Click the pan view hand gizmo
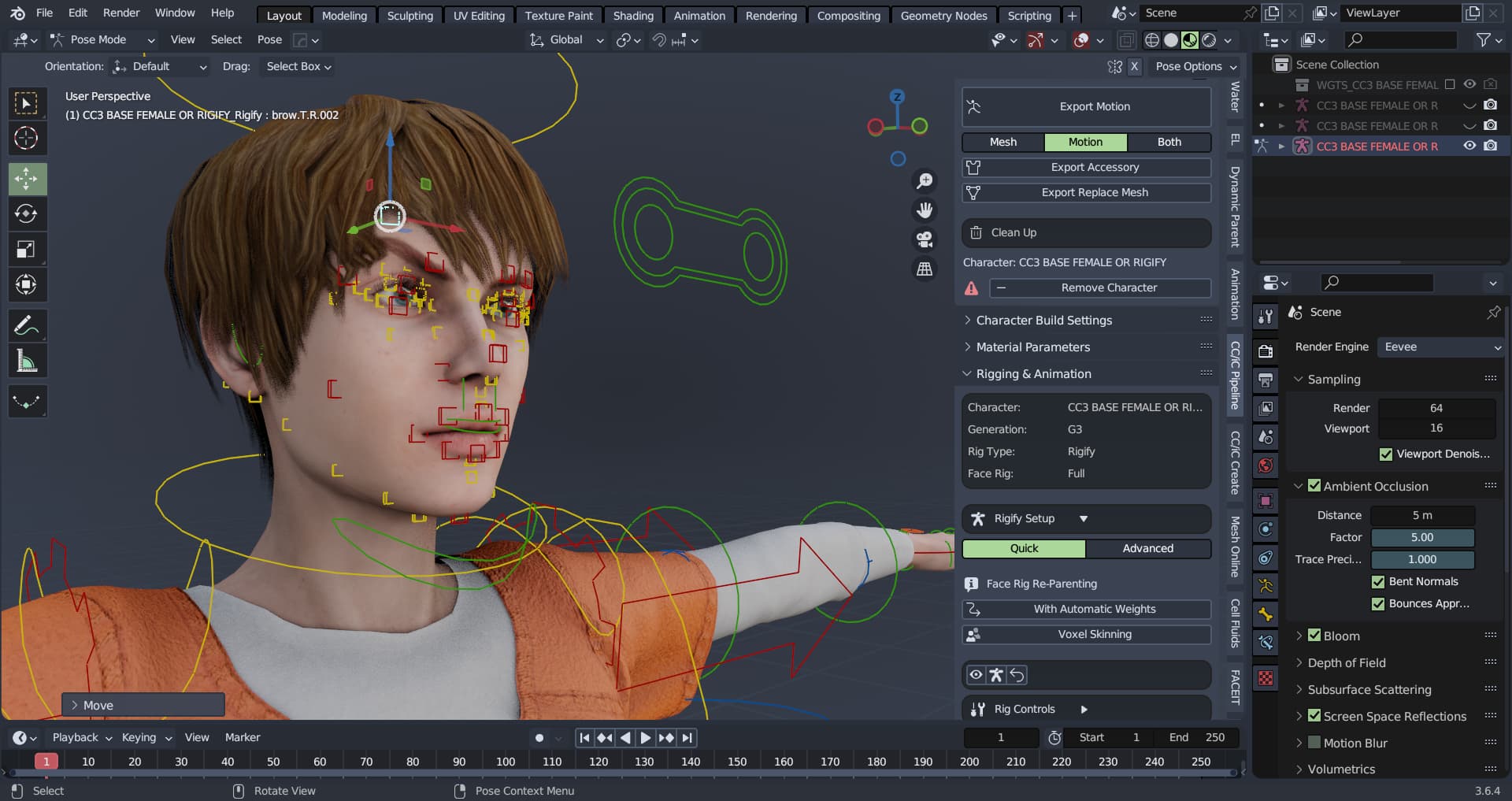The image size is (1512, 801). (x=925, y=210)
